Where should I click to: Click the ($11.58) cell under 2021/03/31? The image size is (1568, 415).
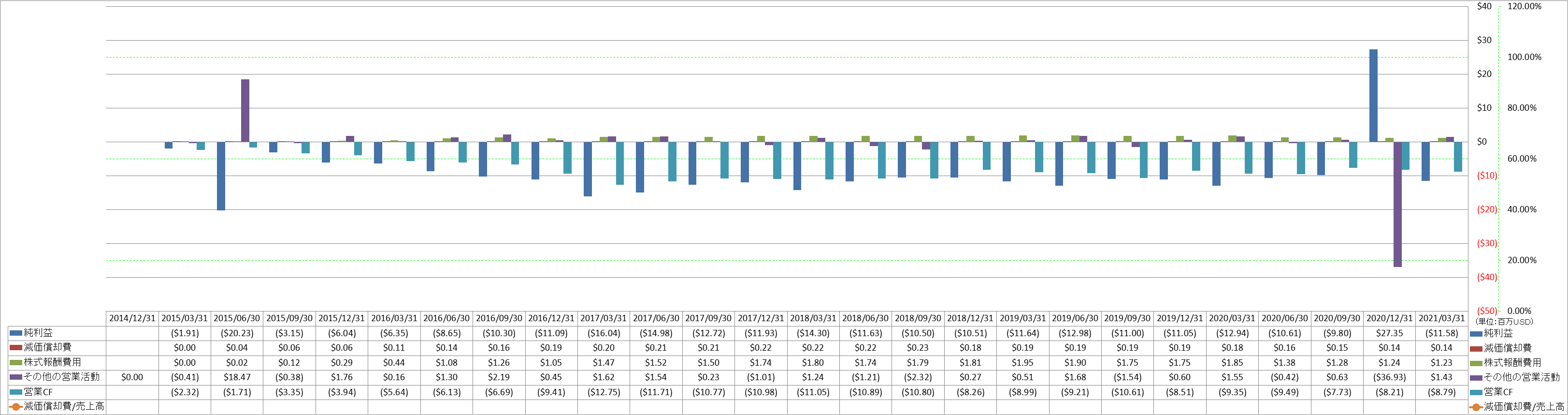(x=1441, y=333)
